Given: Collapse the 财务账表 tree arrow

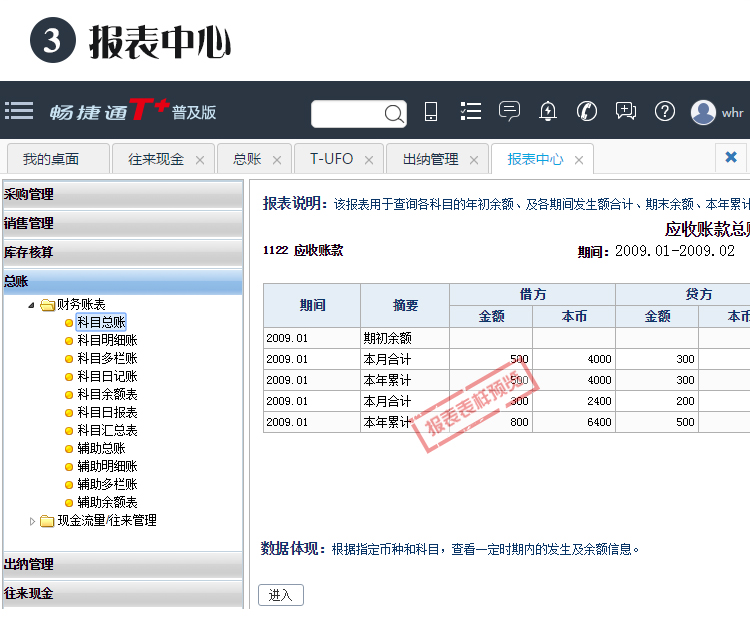Looking at the screenshot, I should click(31, 305).
